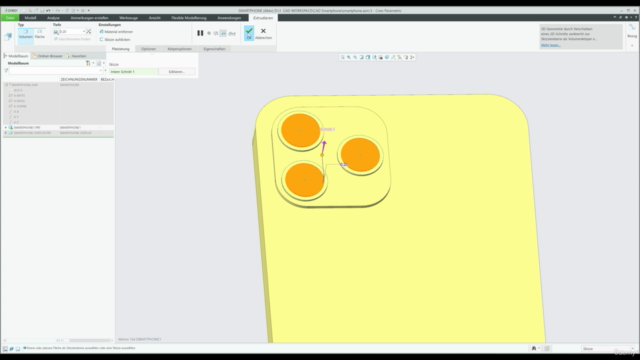Toggle the perspective view icon
This screenshot has width=640, height=360.
coord(387,58)
